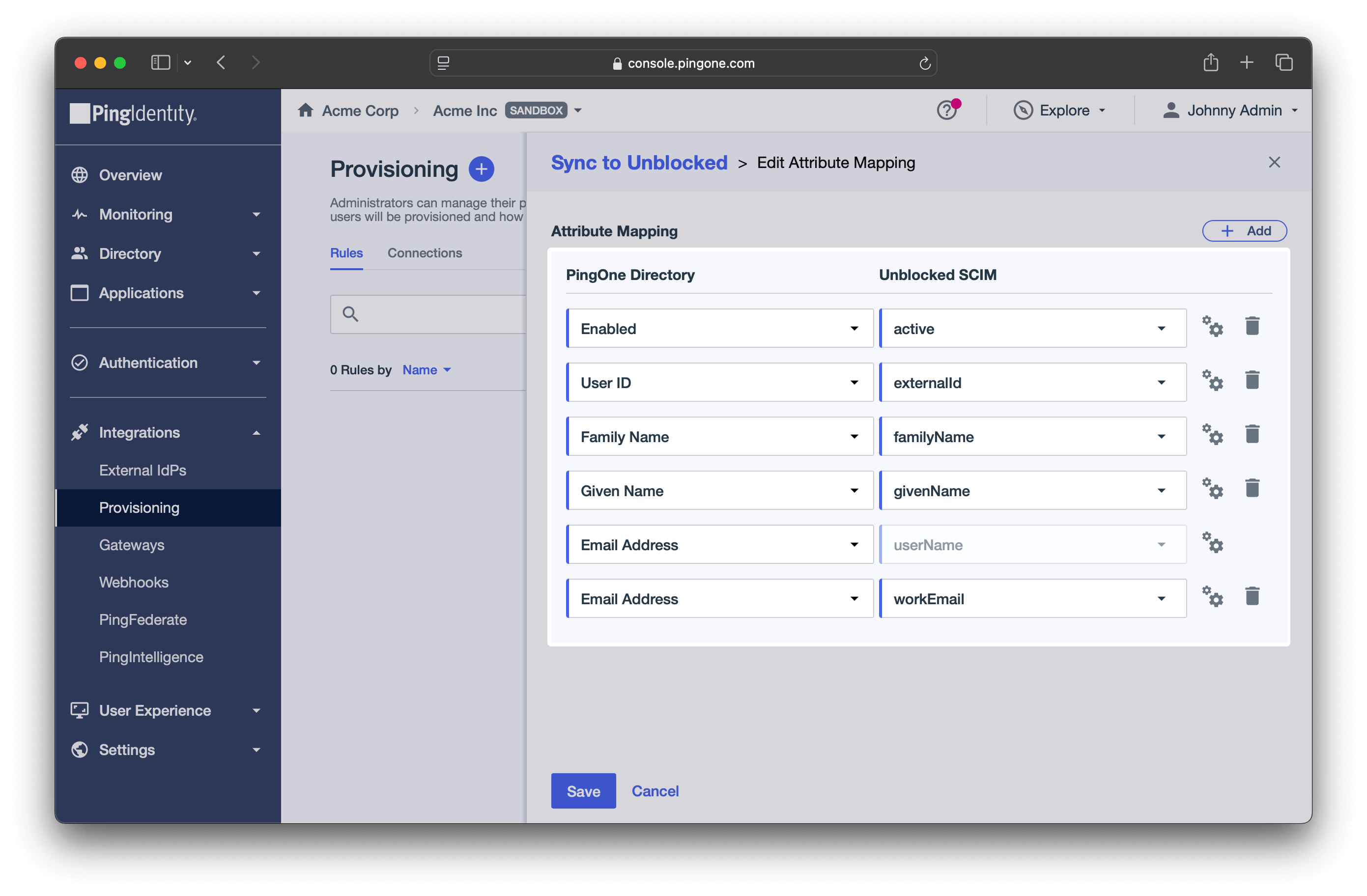1367x896 pixels.
Task: Open Overview in the sidebar
Action: click(x=168, y=174)
